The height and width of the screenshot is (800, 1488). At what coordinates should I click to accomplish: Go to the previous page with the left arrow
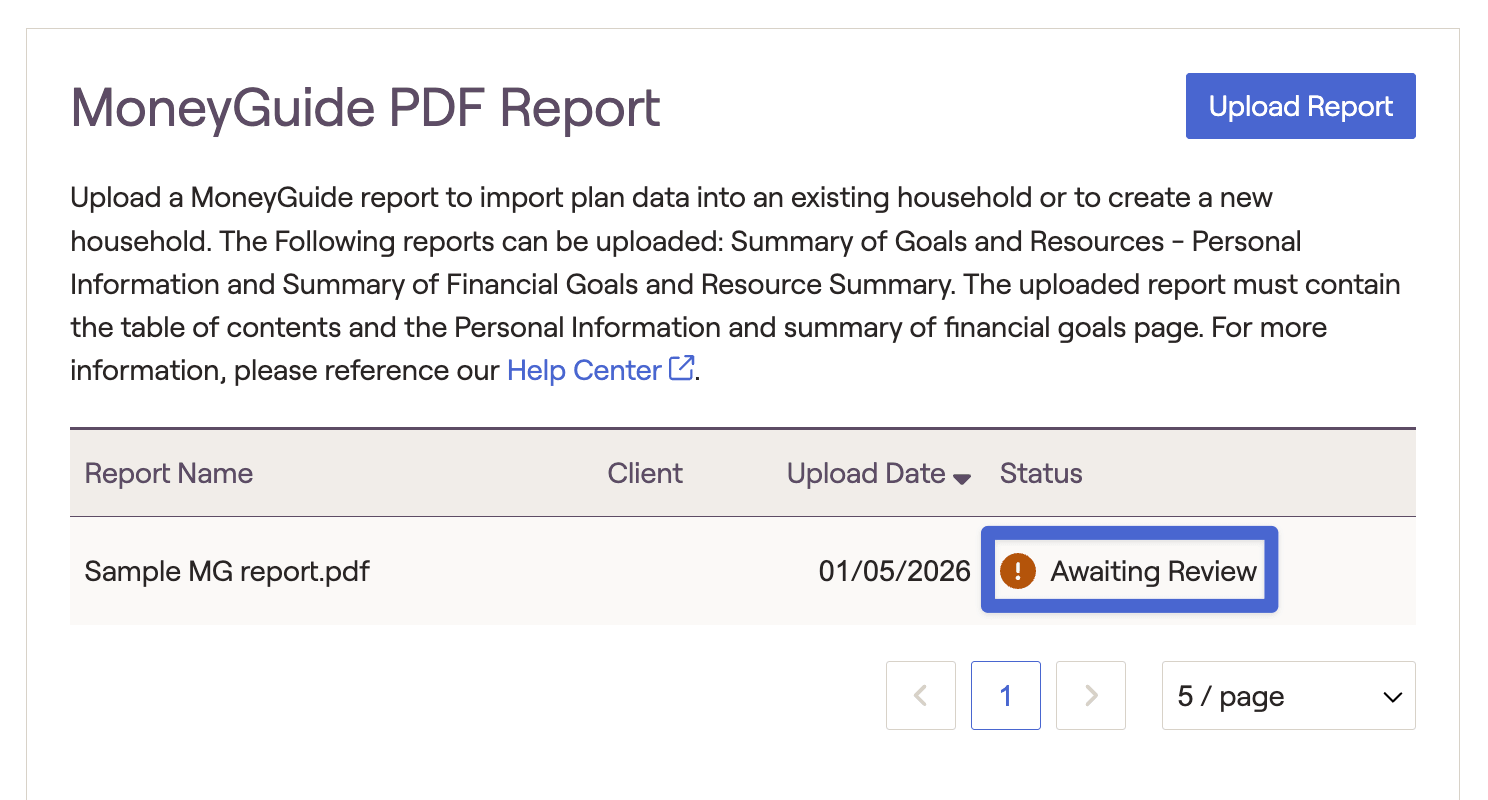[921, 696]
